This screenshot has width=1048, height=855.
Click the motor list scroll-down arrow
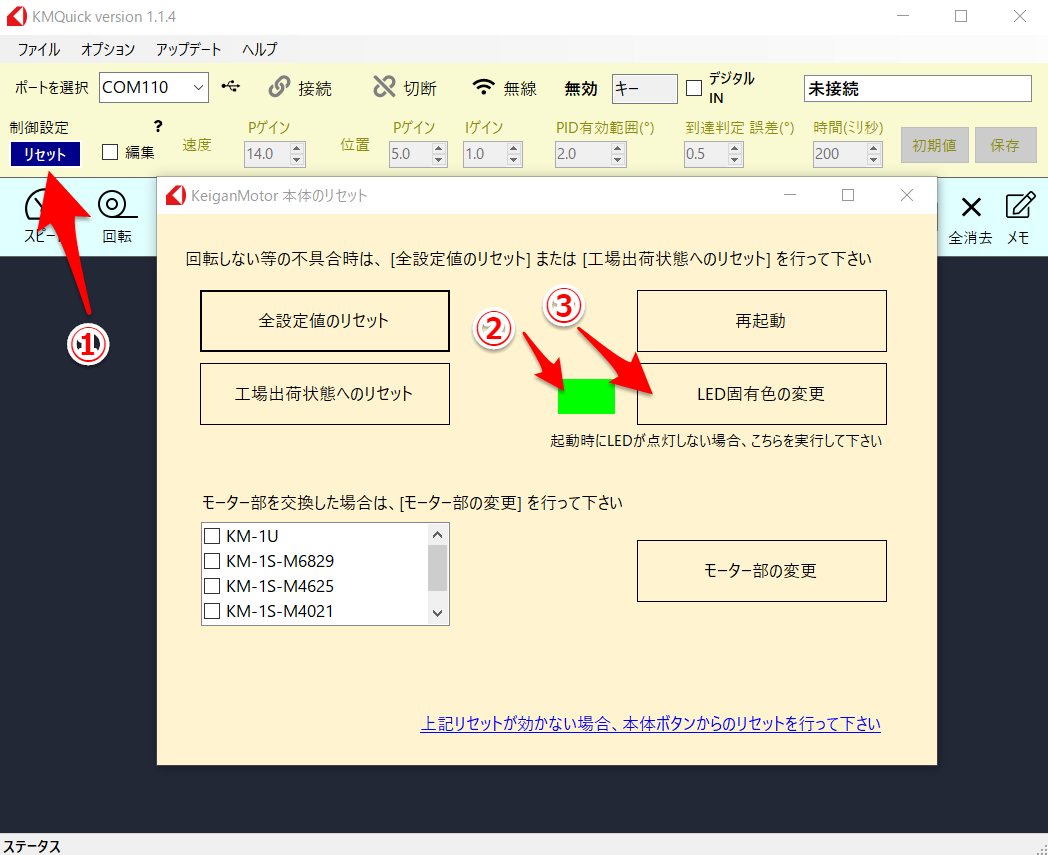click(x=438, y=613)
